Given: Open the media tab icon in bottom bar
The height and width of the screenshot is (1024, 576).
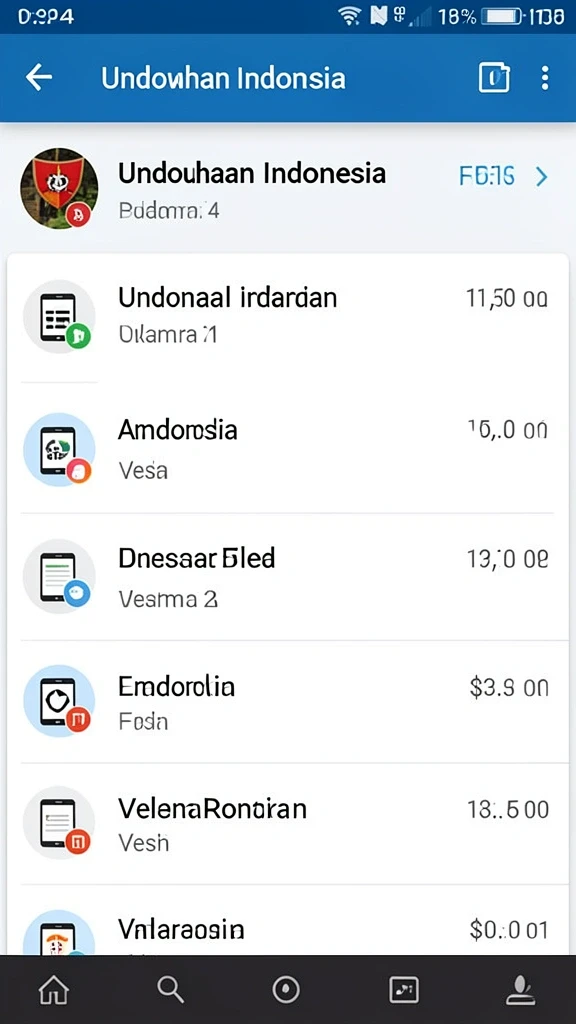Looking at the screenshot, I should 404,990.
